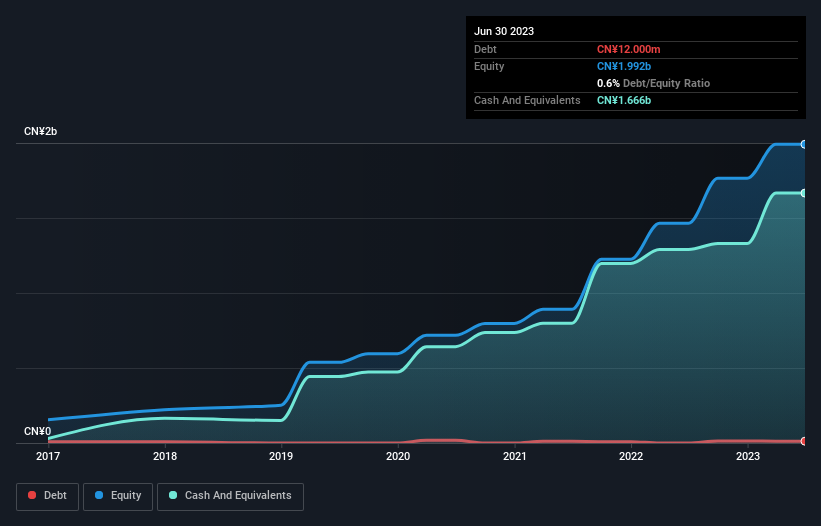The width and height of the screenshot is (821, 526).
Task: Select the 2019 x-axis label
Action: click(x=281, y=456)
